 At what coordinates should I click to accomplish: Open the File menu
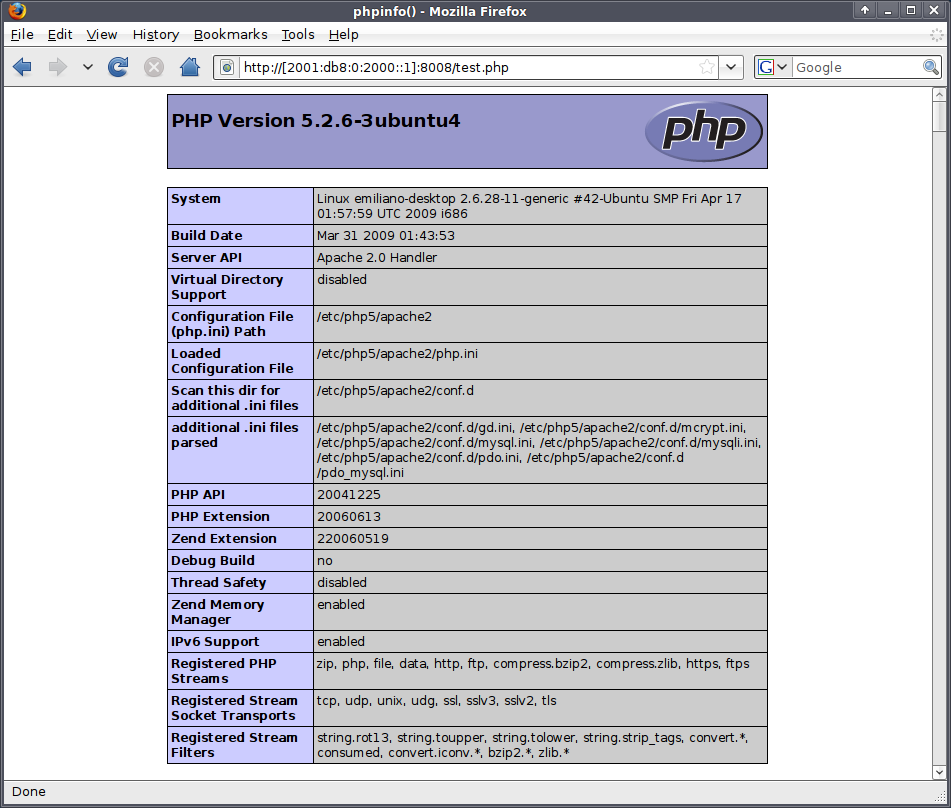tap(22, 35)
